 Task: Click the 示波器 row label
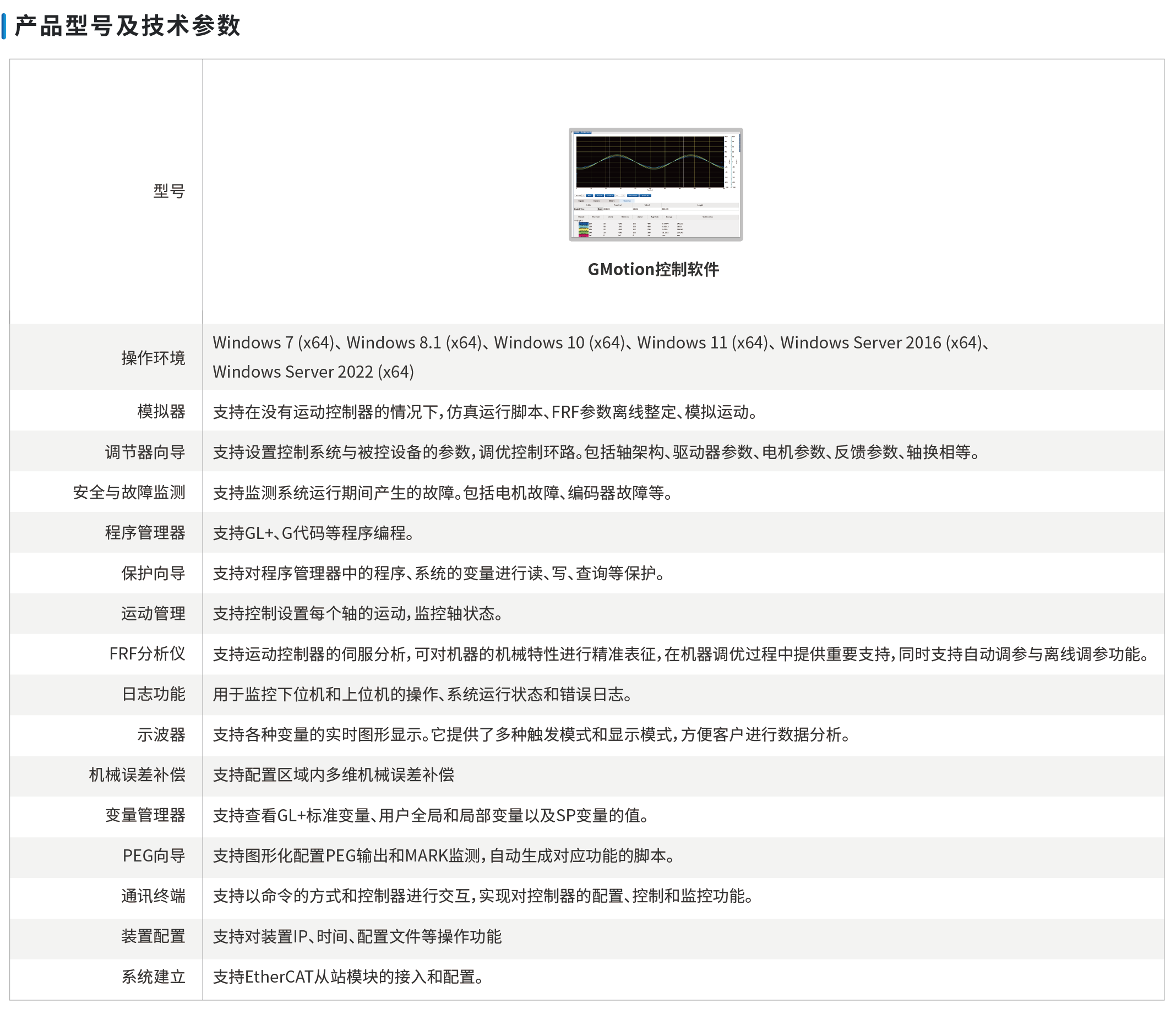[x=161, y=735]
